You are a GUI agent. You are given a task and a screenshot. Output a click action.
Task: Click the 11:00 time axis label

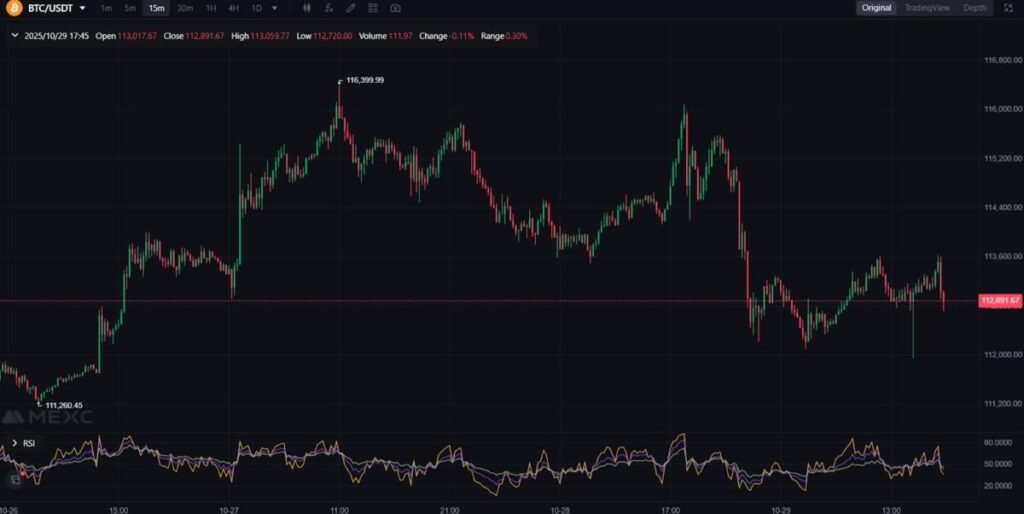click(x=339, y=509)
